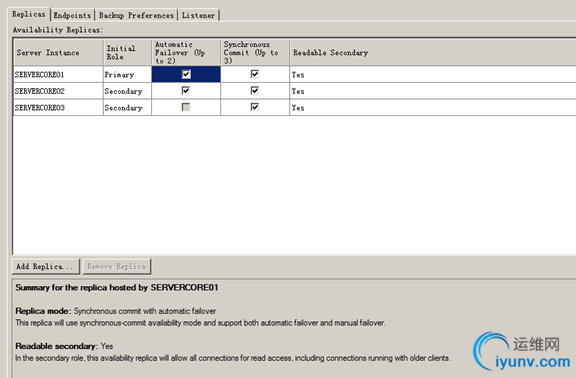Click the Secondary role cell for SERVERCORE03
This screenshot has width=576, height=378.
coord(127,108)
